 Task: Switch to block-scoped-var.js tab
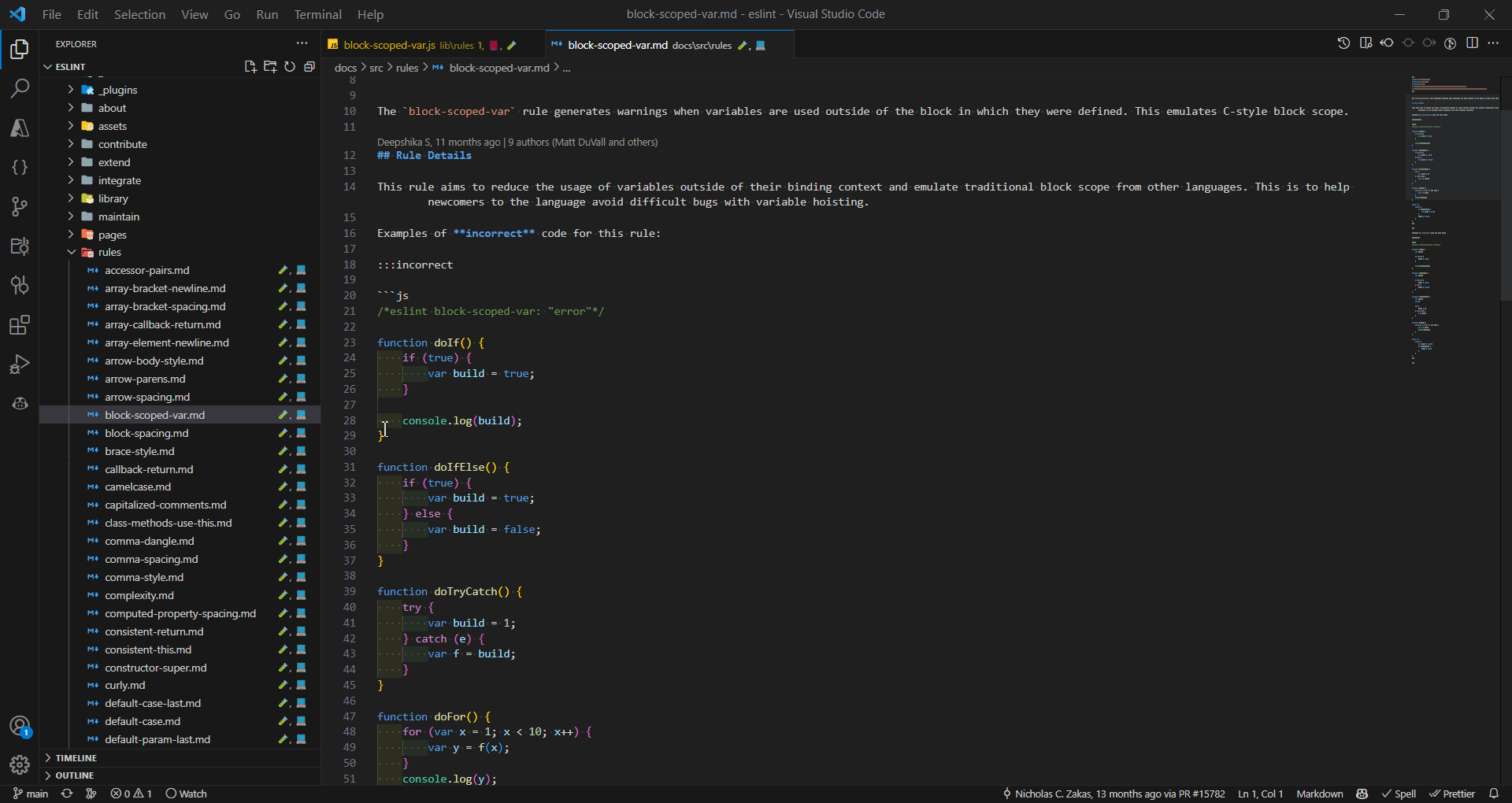click(x=432, y=45)
